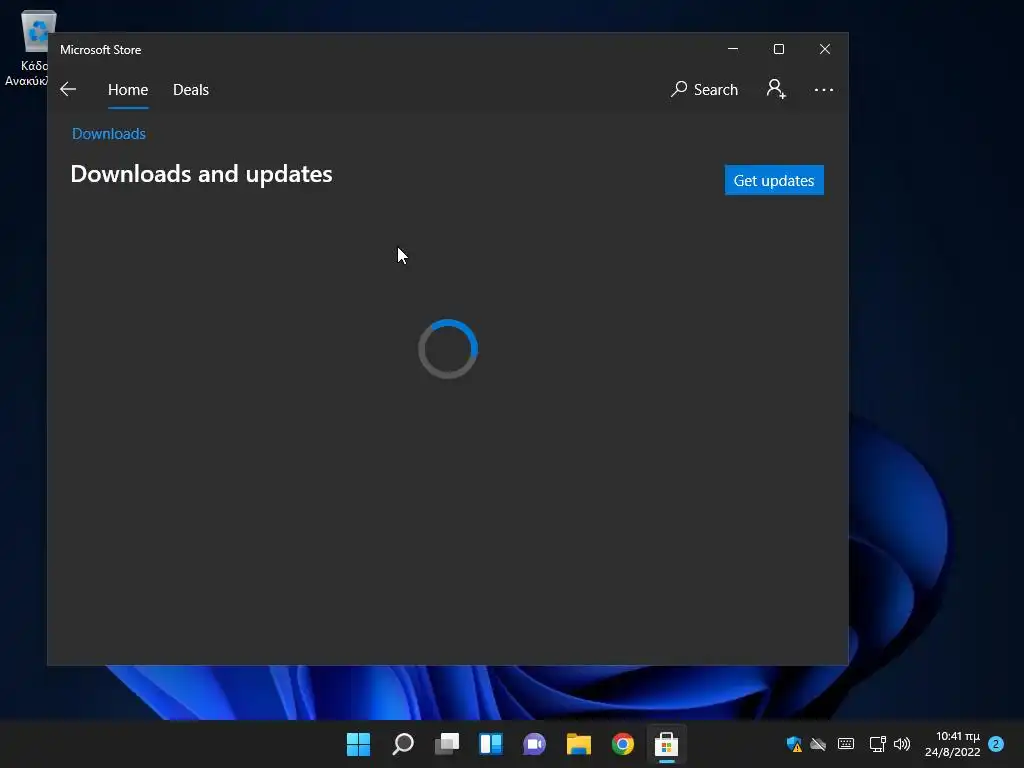The height and width of the screenshot is (768, 1024).
Task: Open the three-dot See more menu
Action: (x=824, y=89)
